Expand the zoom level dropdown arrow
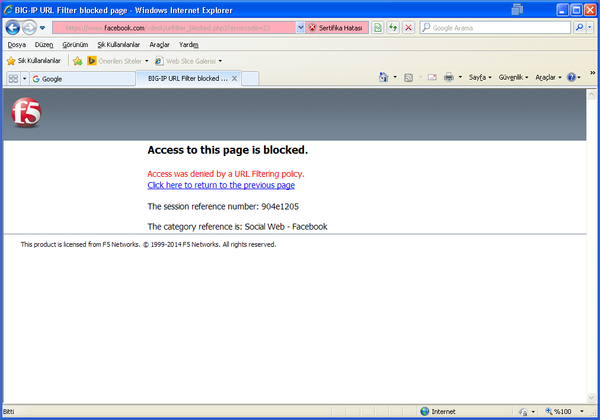 click(x=582, y=412)
